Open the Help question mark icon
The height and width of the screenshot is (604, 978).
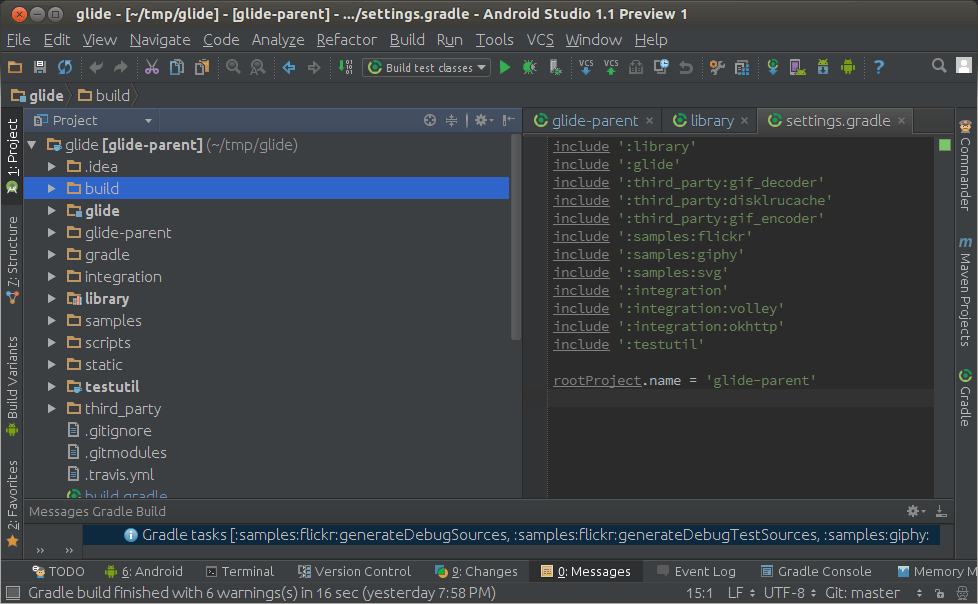point(879,67)
